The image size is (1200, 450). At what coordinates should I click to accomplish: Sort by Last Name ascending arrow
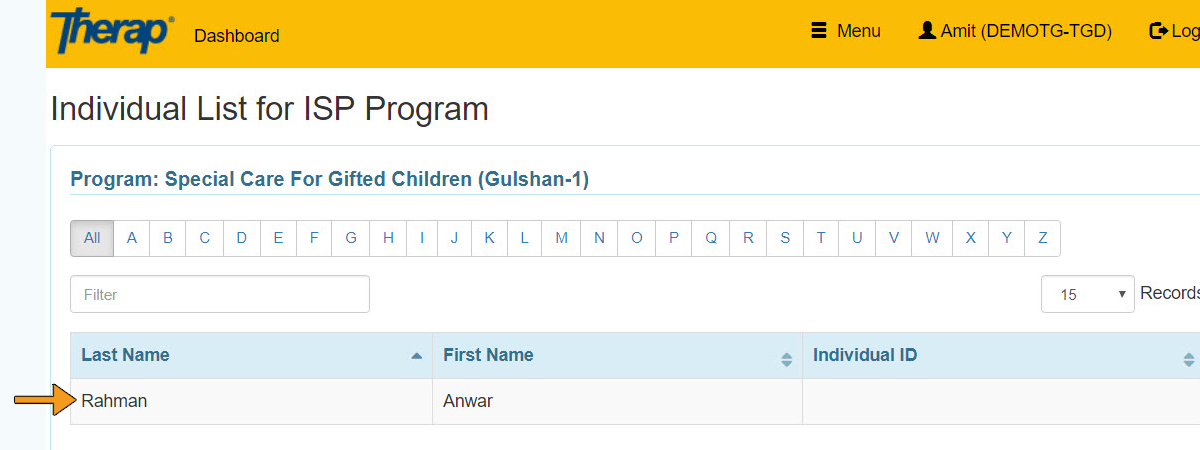(x=416, y=356)
